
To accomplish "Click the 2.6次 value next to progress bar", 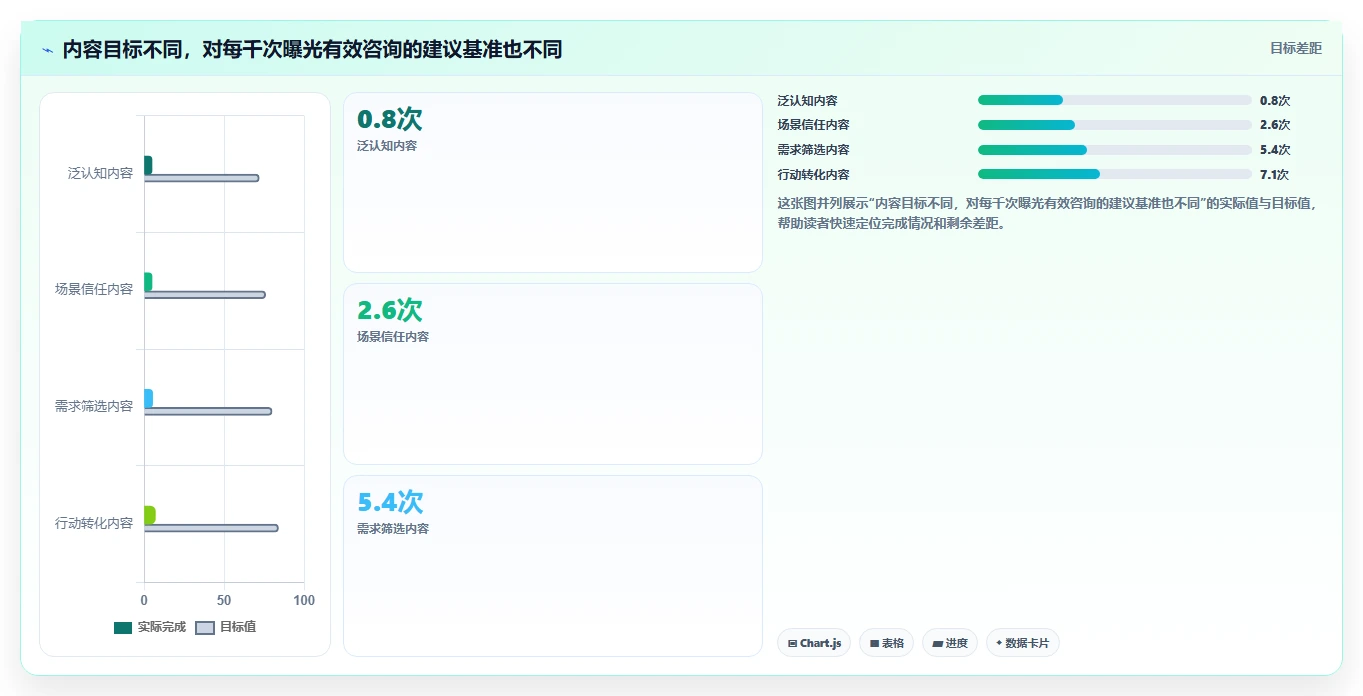I will coord(1275,125).
